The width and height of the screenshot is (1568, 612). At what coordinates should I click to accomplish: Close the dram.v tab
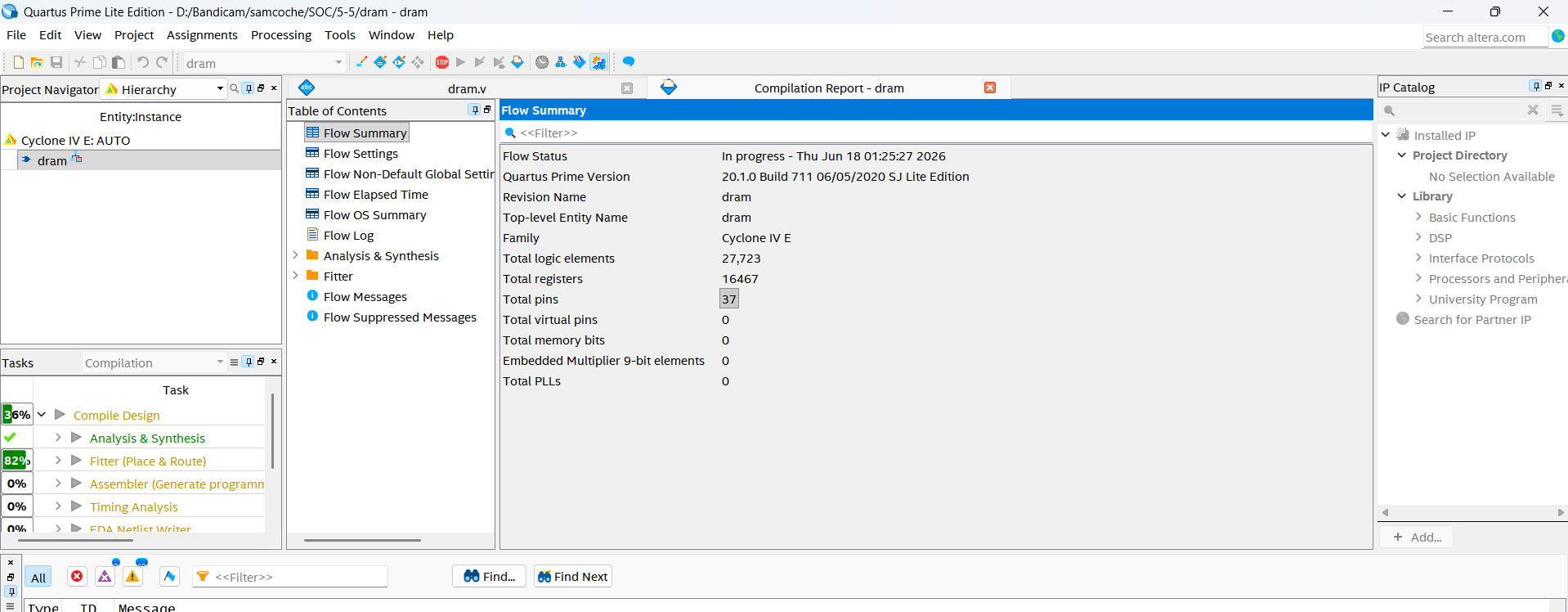(x=627, y=88)
